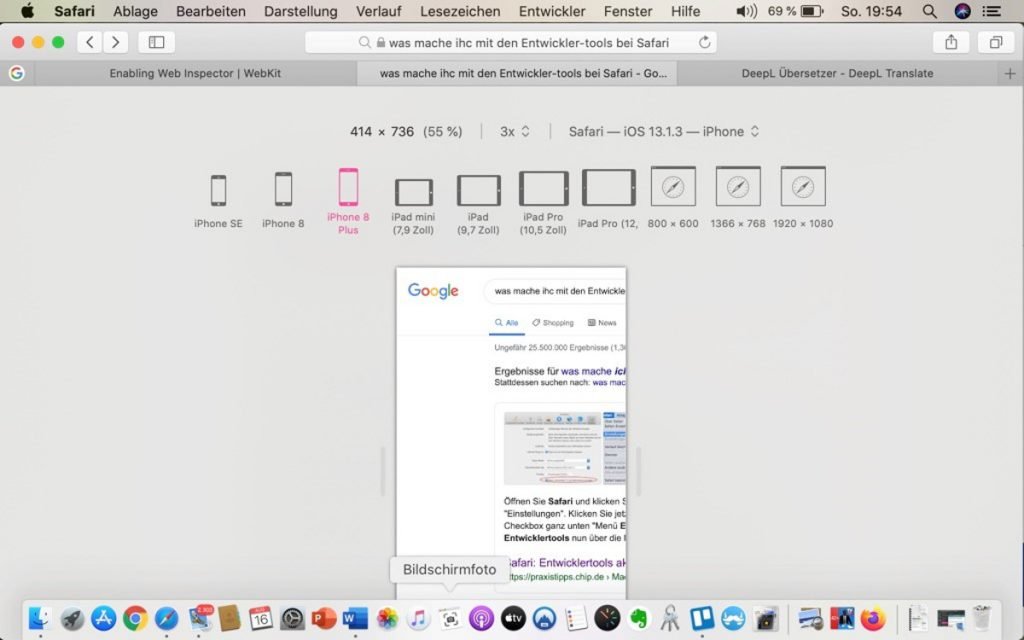Select the iPhone 8 device preset
This screenshot has width=1024, height=640.
tap(283, 200)
